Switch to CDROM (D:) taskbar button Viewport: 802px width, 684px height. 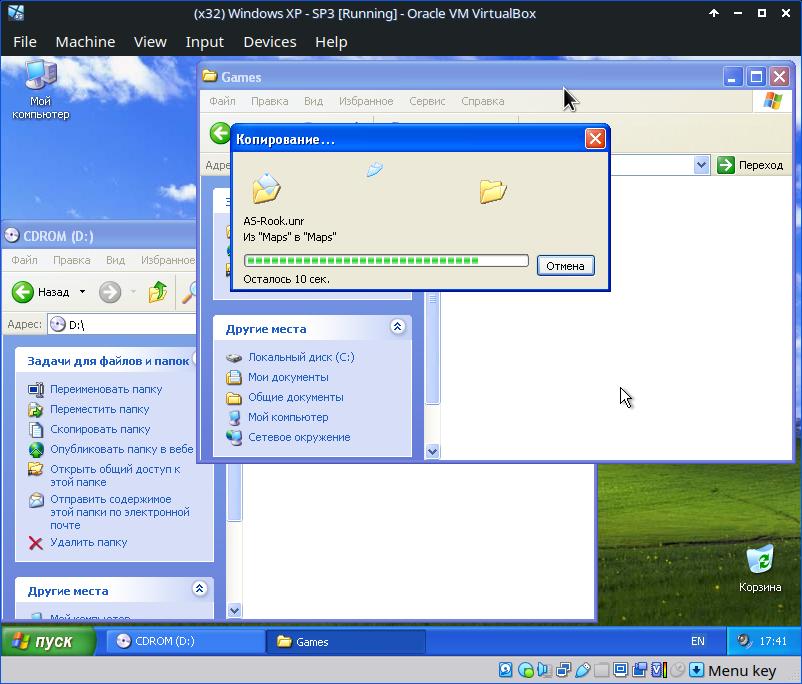point(185,641)
